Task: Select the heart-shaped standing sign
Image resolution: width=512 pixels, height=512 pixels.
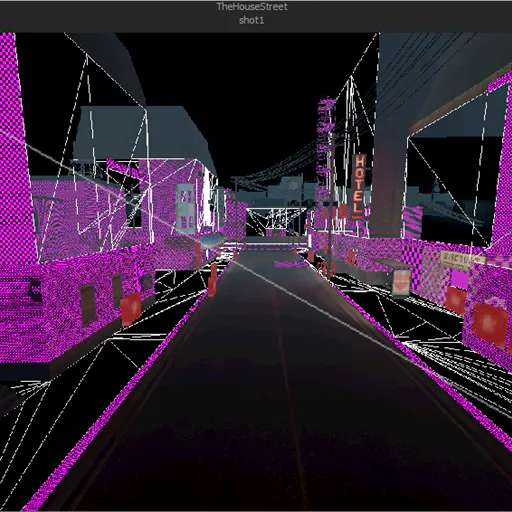Action: tap(402, 283)
